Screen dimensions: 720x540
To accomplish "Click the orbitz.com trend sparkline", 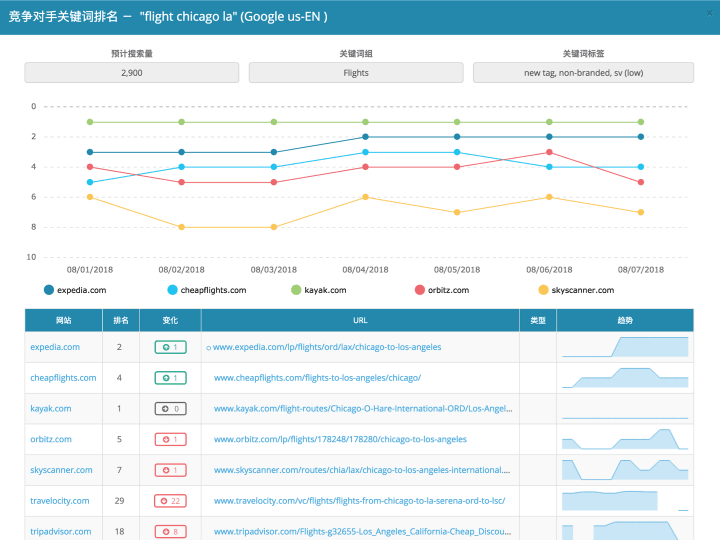I will coord(625,439).
